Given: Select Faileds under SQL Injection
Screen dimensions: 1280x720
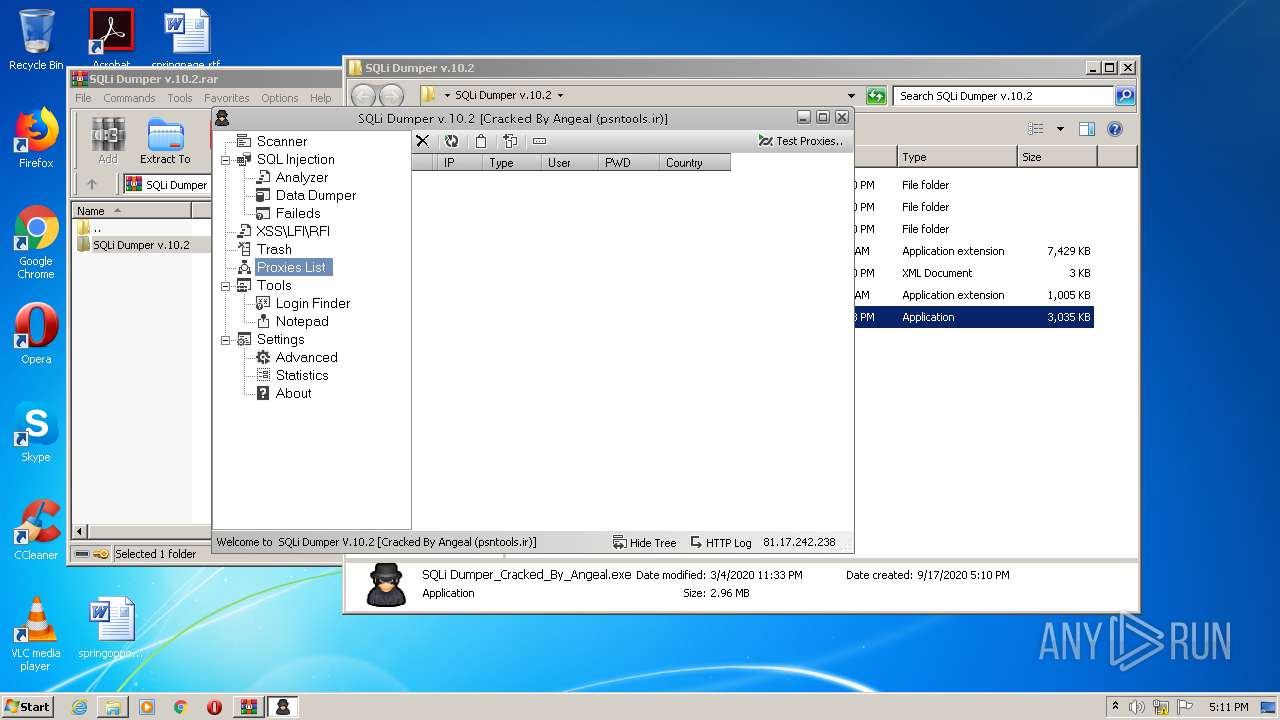Looking at the screenshot, I should pyautogui.click(x=297, y=213).
